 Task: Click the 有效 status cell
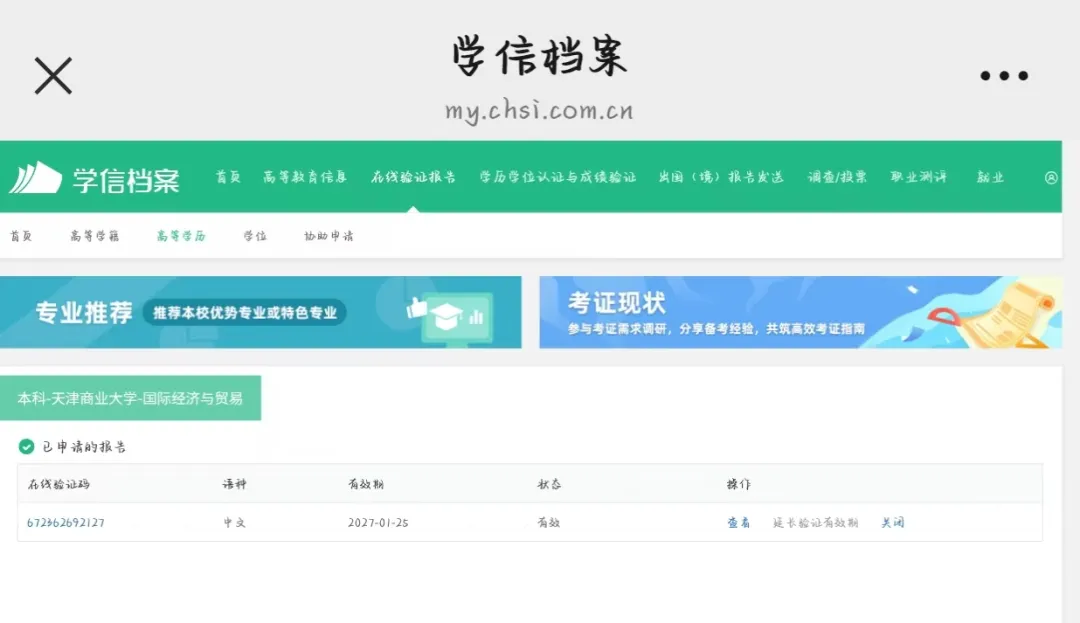[548, 522]
